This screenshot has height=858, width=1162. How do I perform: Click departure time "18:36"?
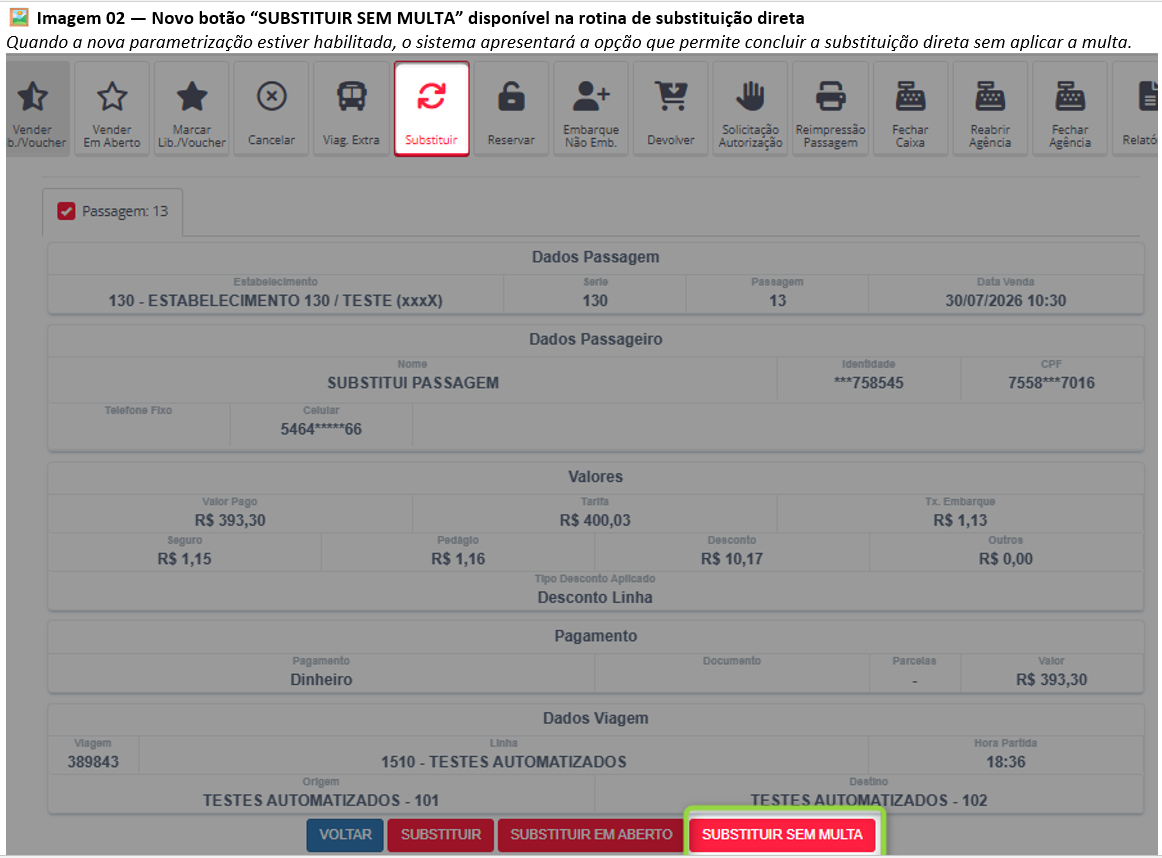click(x=1006, y=762)
